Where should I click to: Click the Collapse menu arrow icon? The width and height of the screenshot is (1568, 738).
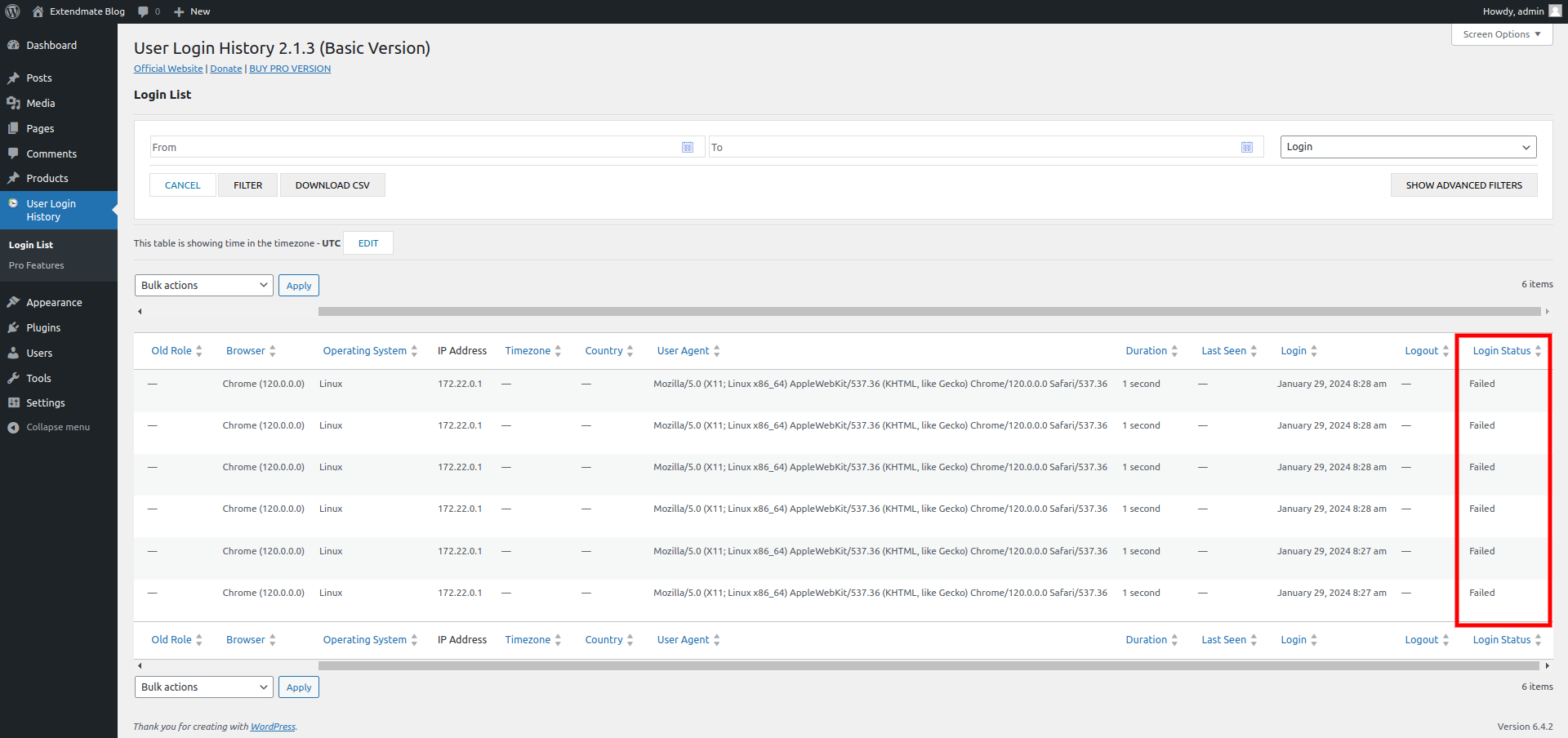pos(13,428)
